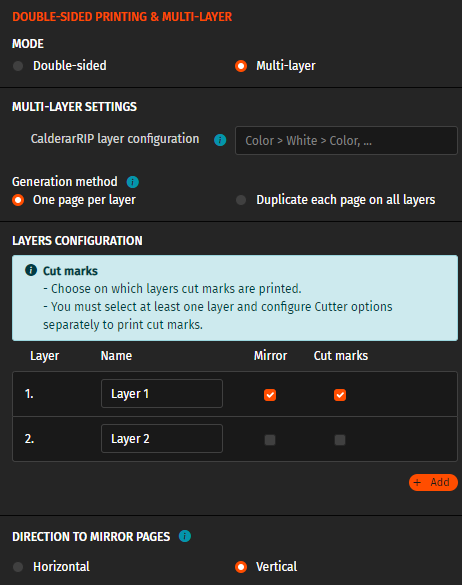Click the Cut marks info icon in notice
The image size is (462, 585).
click(31, 270)
